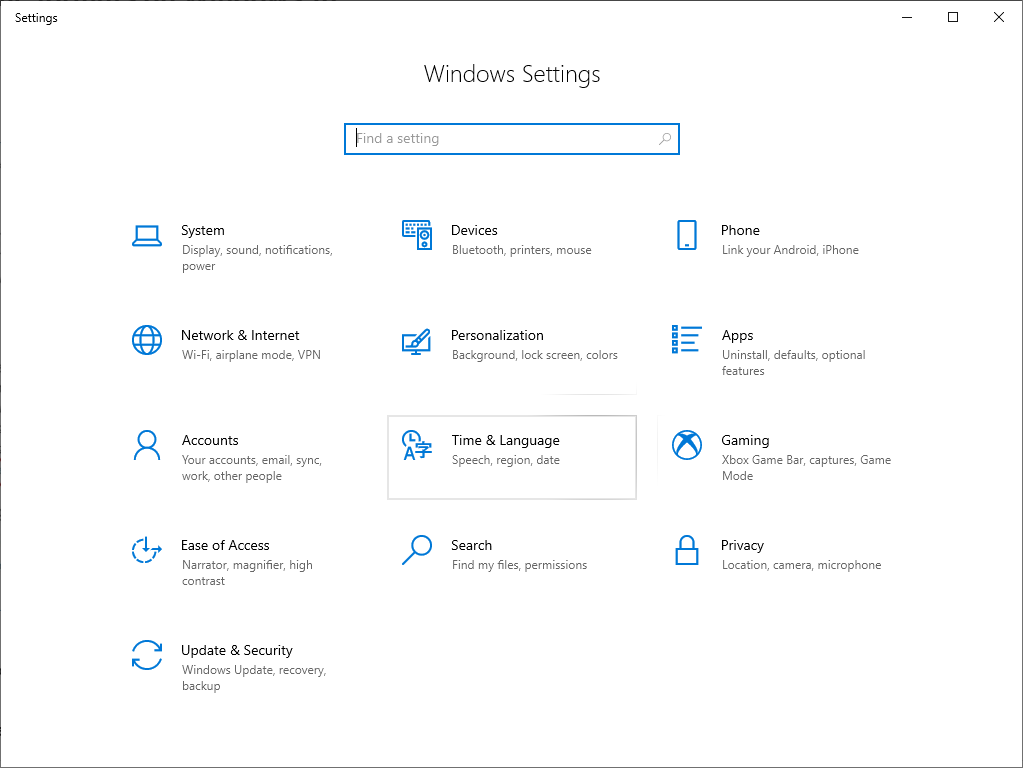1023x768 pixels.
Task: Open the Devices heading
Action: click(474, 230)
